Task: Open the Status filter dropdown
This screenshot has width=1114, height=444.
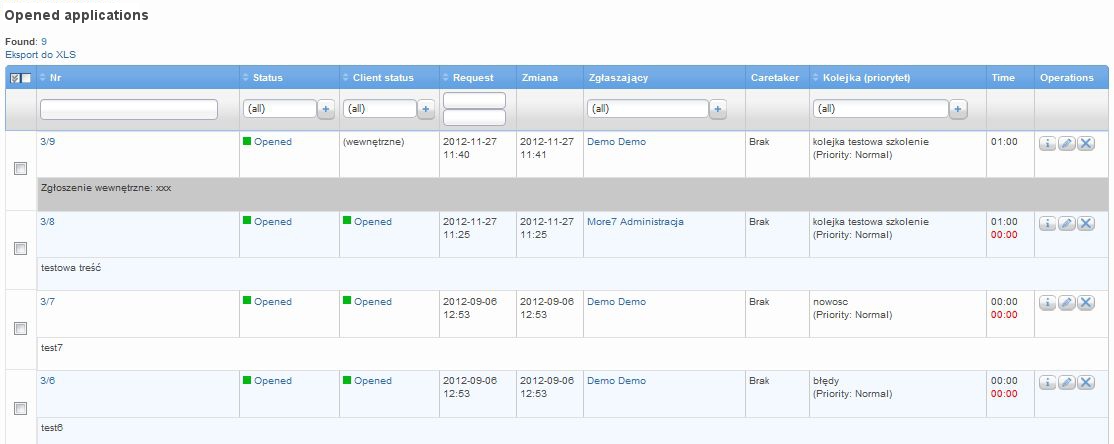Action: coord(279,109)
